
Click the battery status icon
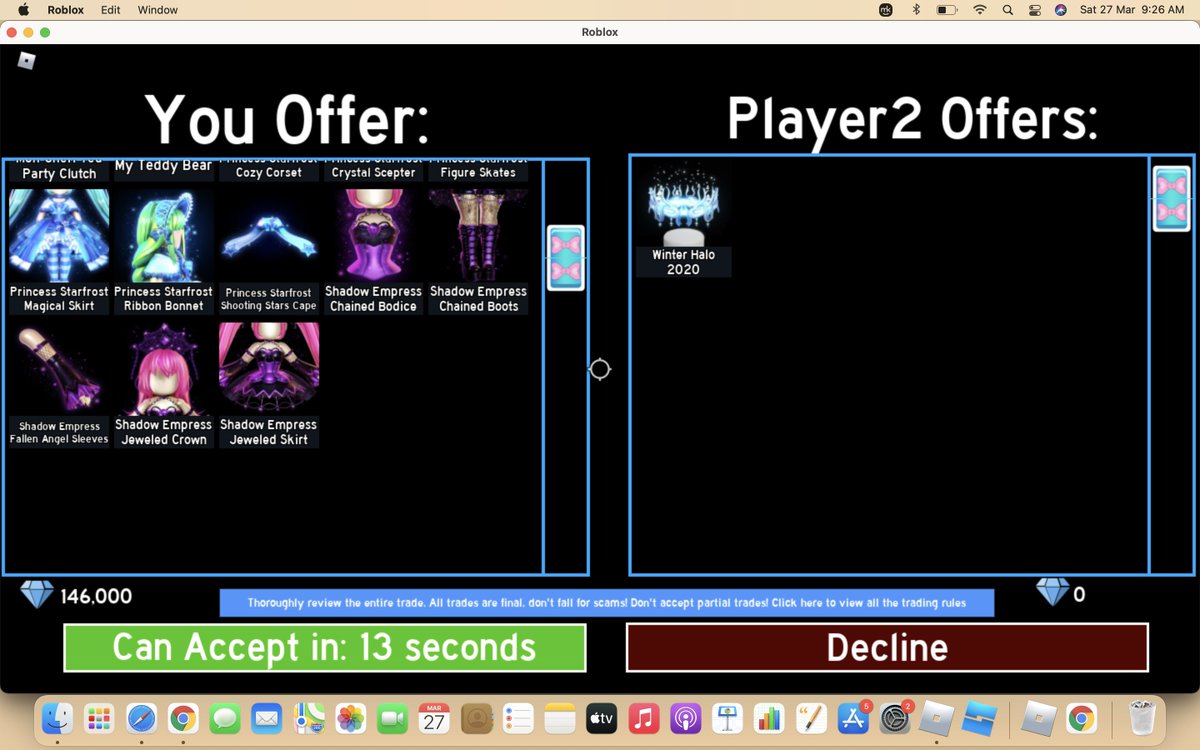(946, 10)
